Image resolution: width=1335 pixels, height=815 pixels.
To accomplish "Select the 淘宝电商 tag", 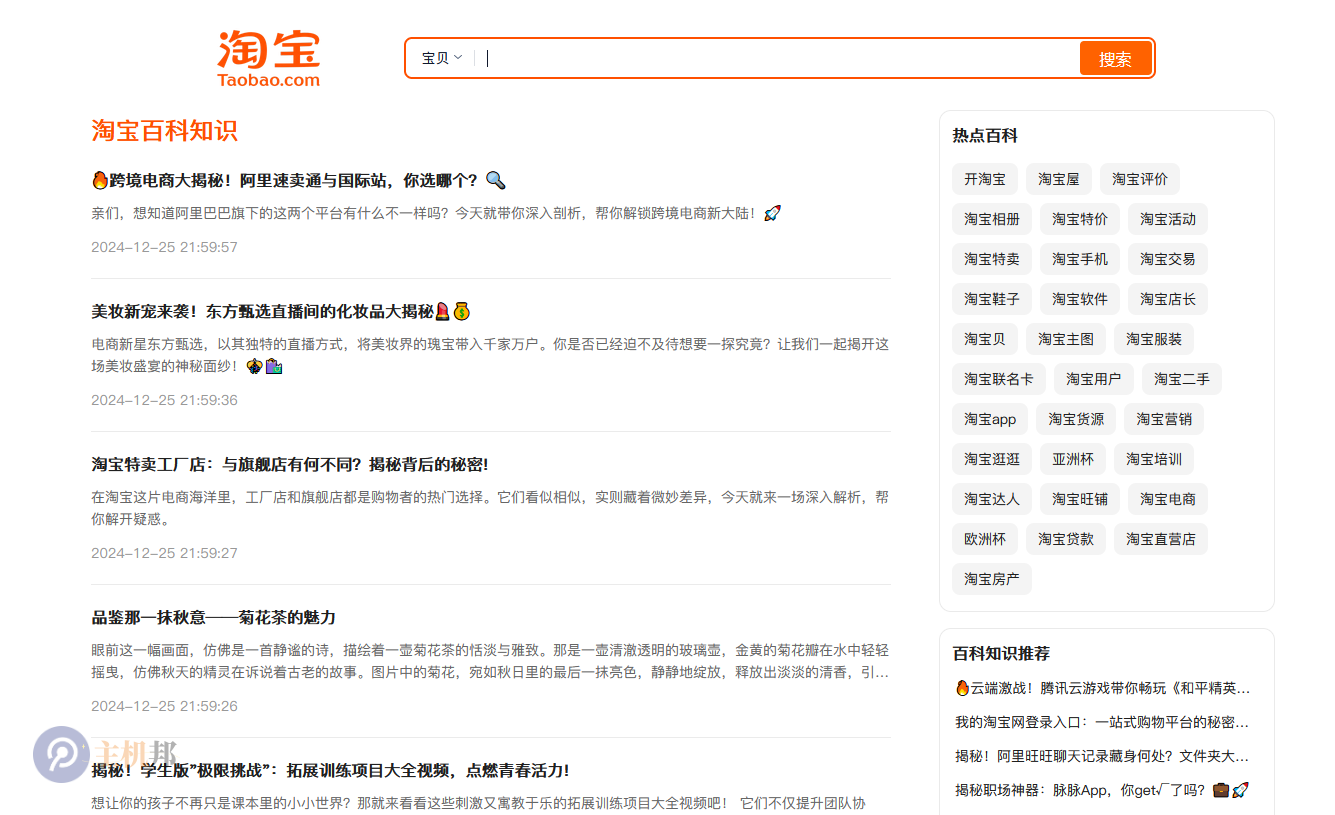I will (x=1168, y=499).
